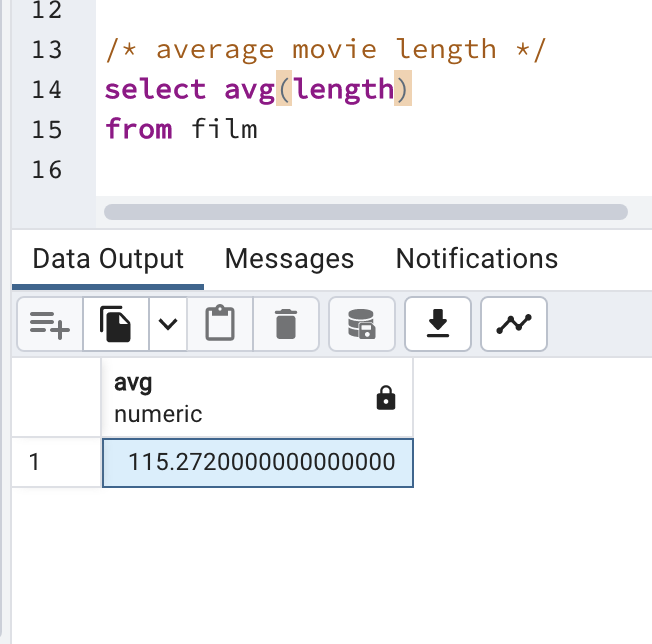Viewport: 652px width, 644px height.
Task: Click the Copy icon in results toolbar
Action: coord(116,323)
